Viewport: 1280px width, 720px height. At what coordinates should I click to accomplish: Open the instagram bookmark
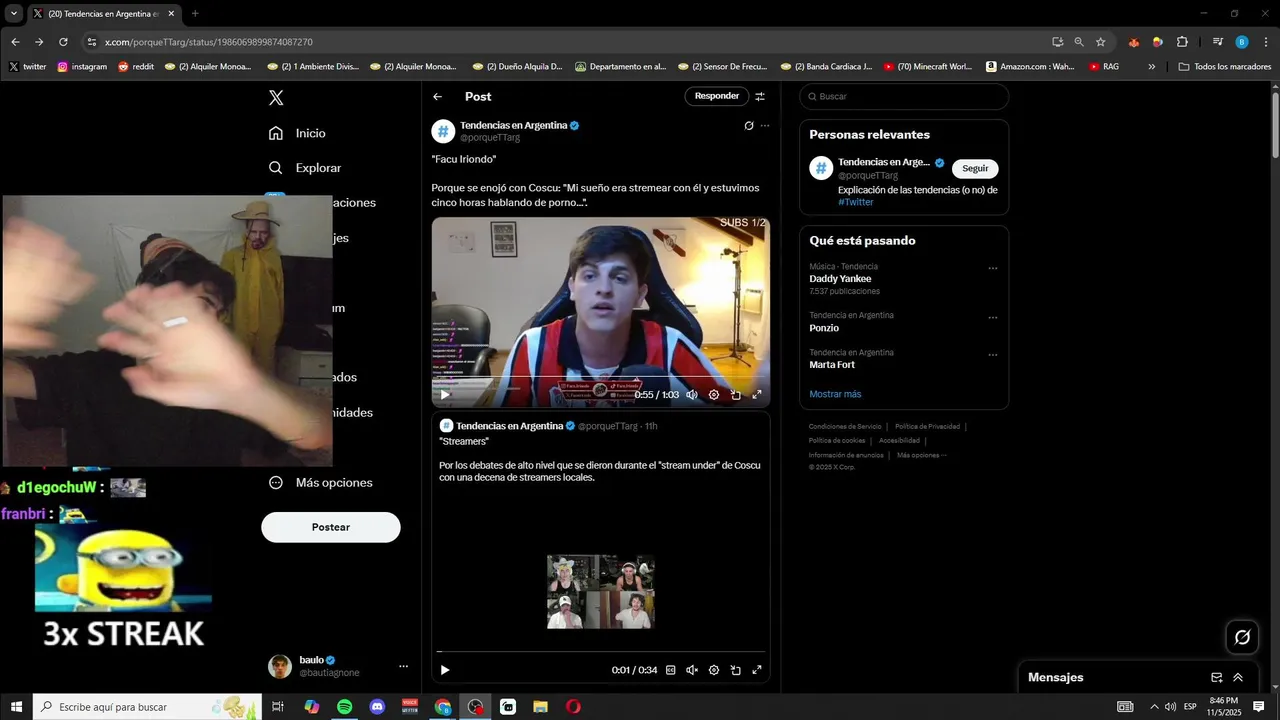tap(82, 67)
